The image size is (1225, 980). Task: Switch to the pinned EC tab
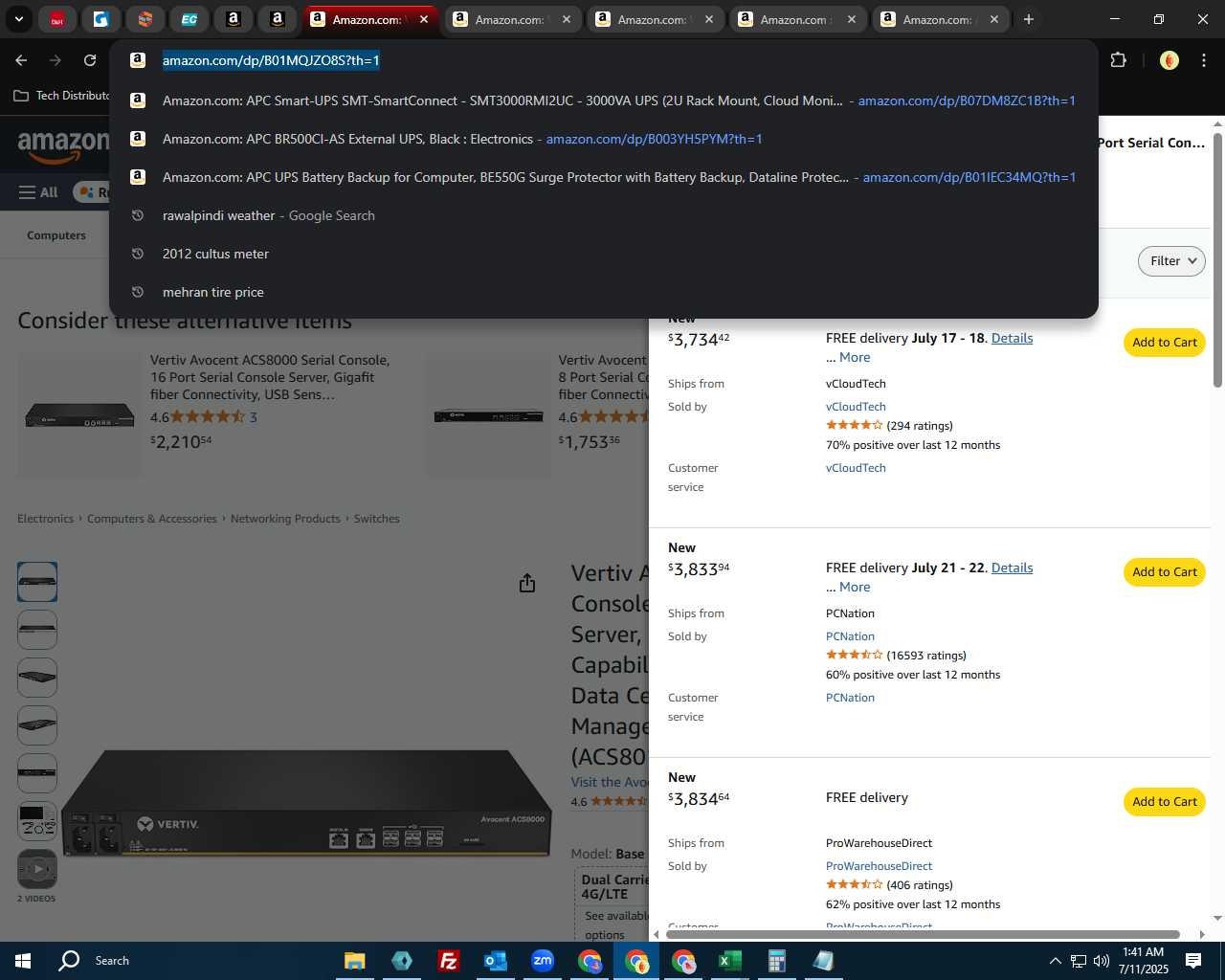tap(189, 19)
